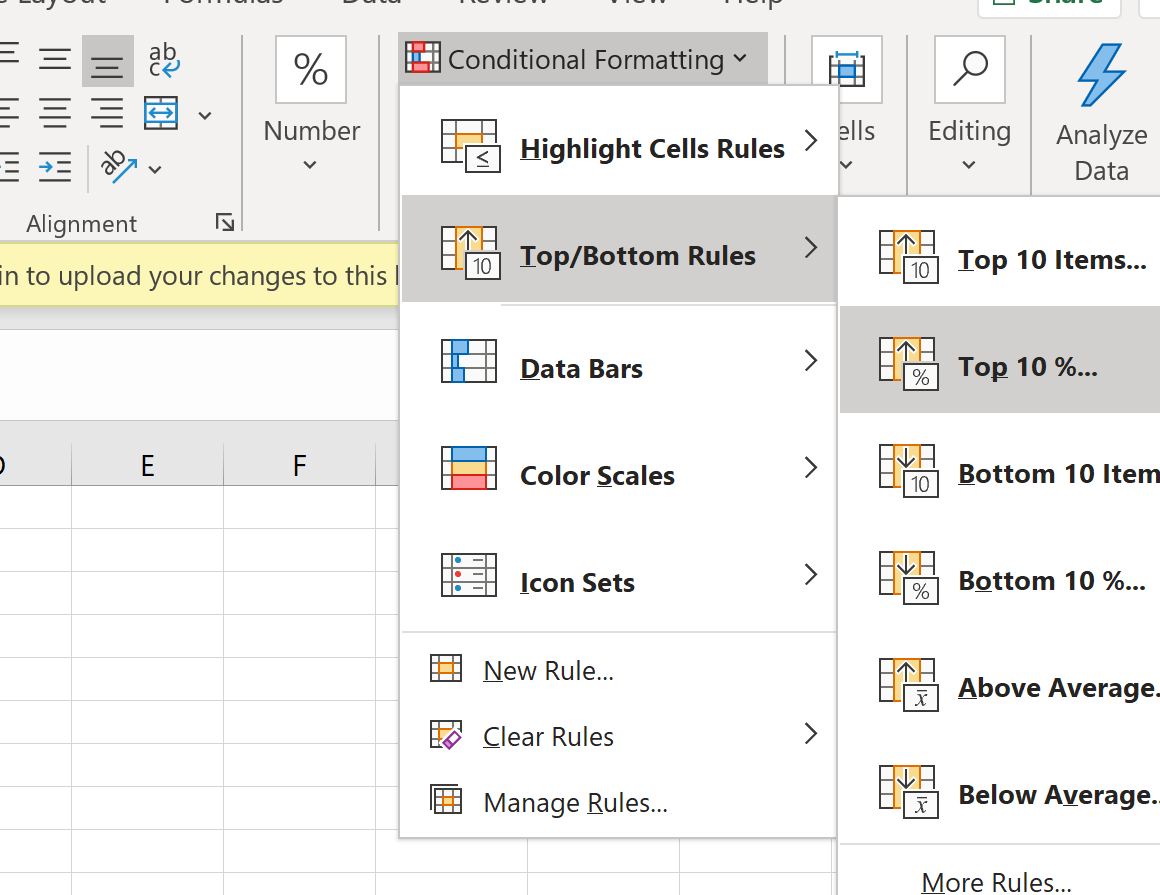1160x895 pixels.
Task: Click the Manage Rules icon
Action: pos(446,800)
